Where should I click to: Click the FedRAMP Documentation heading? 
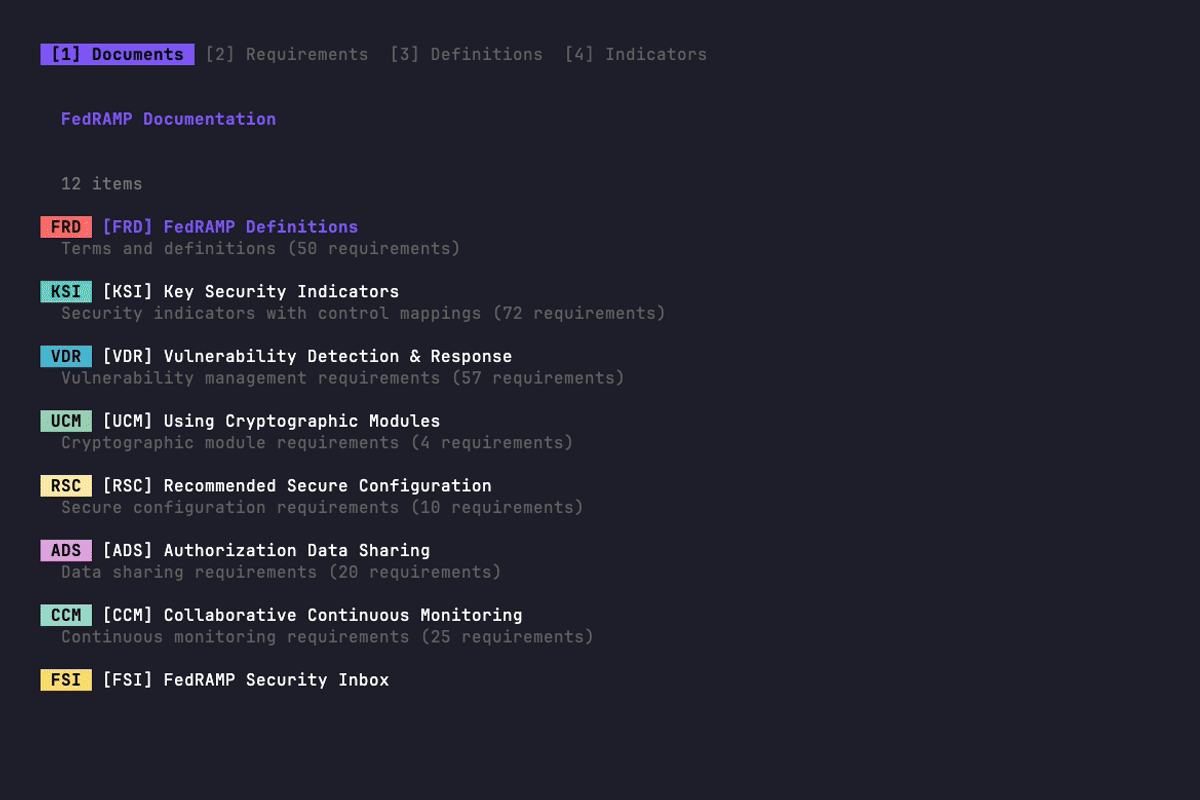click(168, 118)
